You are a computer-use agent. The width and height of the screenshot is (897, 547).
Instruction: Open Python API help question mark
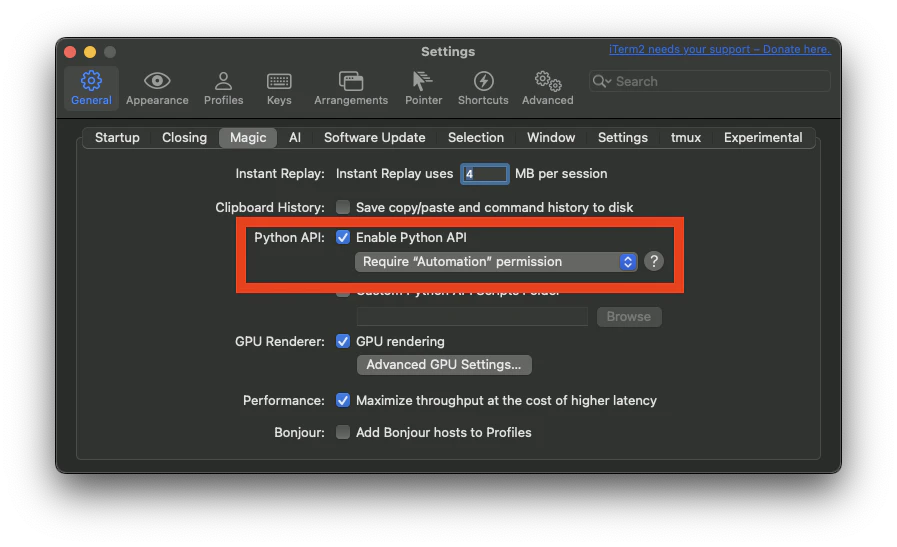coord(654,261)
